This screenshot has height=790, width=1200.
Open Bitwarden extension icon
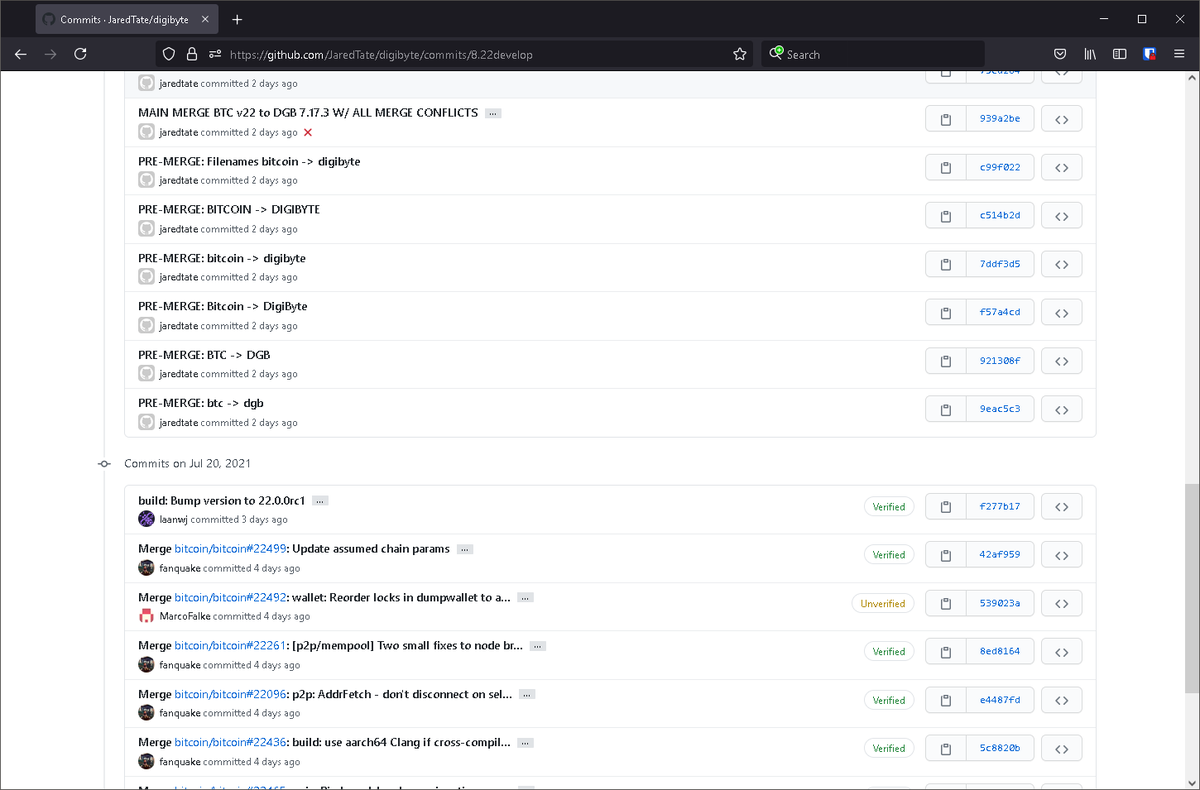1150,54
